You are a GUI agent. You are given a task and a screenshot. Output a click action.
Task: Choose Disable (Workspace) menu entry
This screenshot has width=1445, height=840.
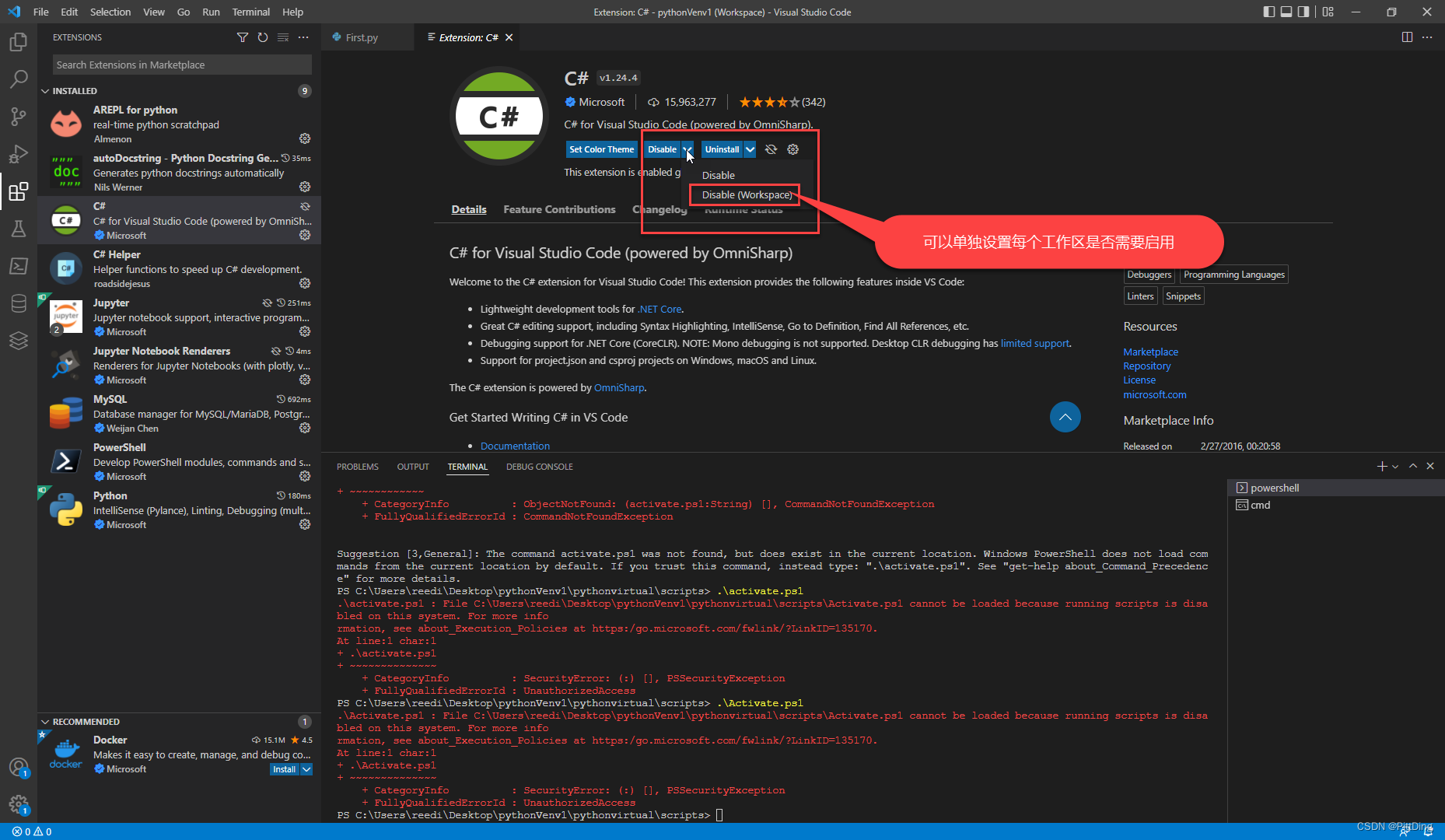click(x=747, y=195)
